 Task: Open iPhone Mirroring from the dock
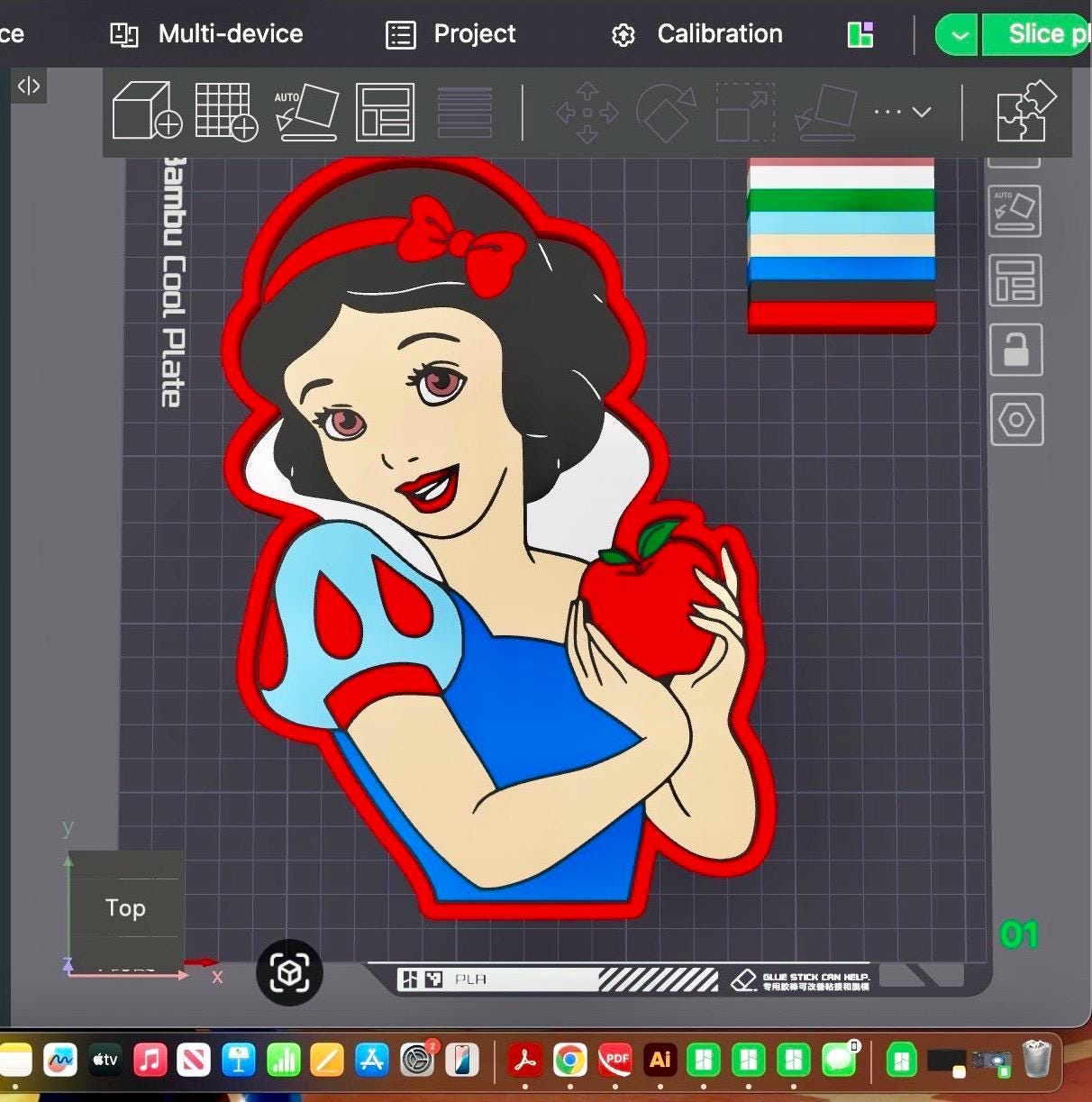pyautogui.click(x=461, y=1061)
